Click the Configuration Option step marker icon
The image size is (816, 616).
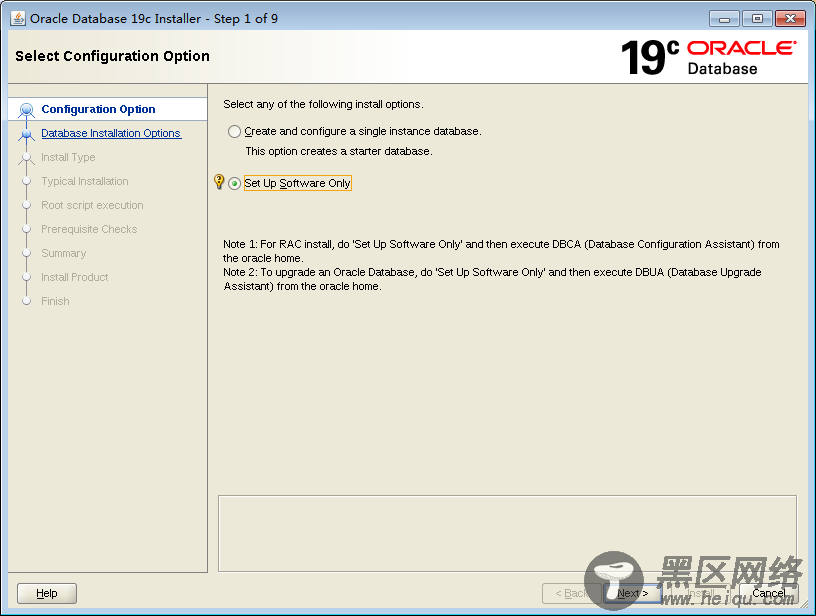pyautogui.click(x=27, y=110)
